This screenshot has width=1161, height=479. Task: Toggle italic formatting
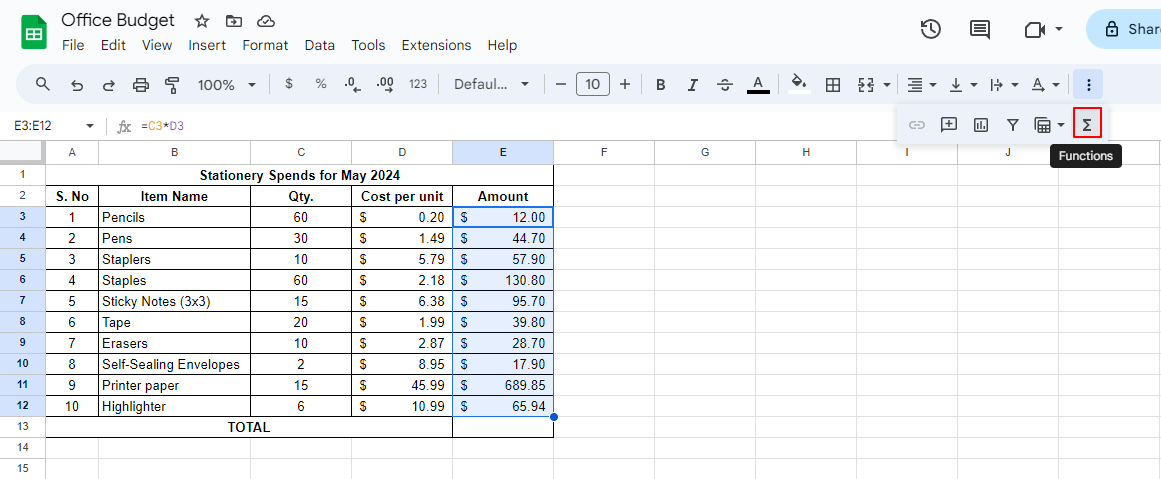tap(693, 84)
